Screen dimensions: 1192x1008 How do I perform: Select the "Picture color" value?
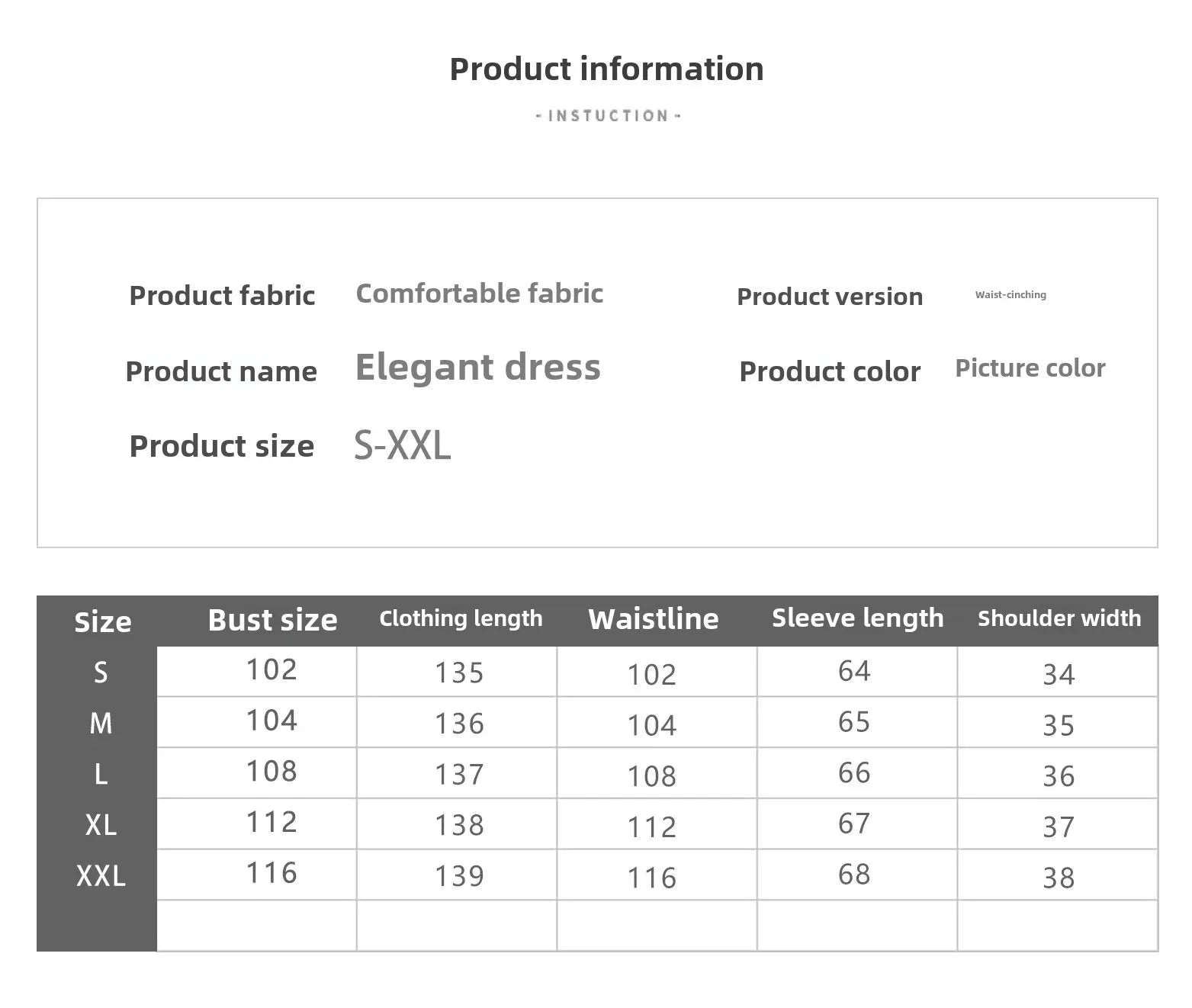pos(1030,368)
